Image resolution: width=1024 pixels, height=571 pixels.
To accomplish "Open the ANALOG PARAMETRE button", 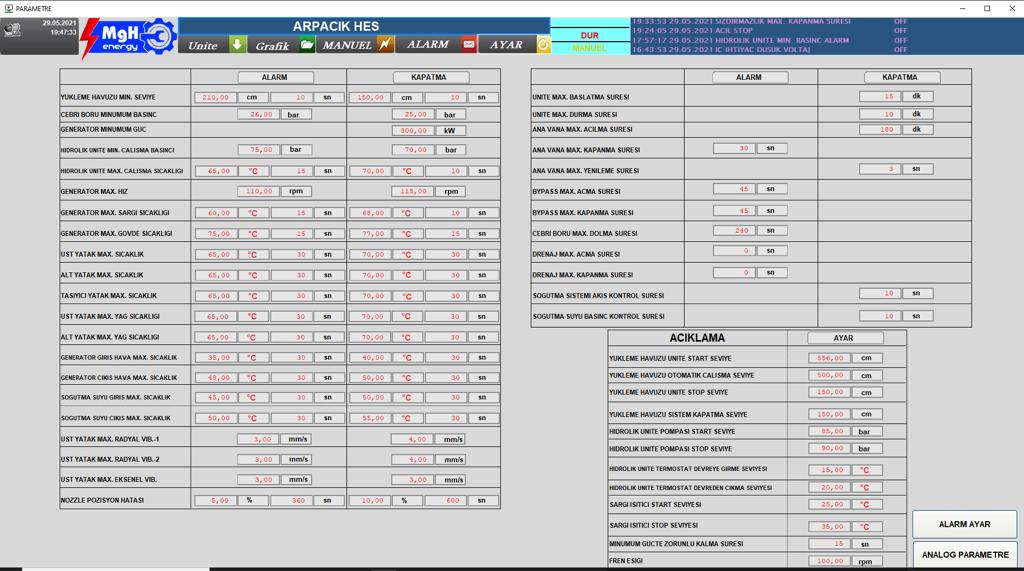I will [x=964, y=555].
